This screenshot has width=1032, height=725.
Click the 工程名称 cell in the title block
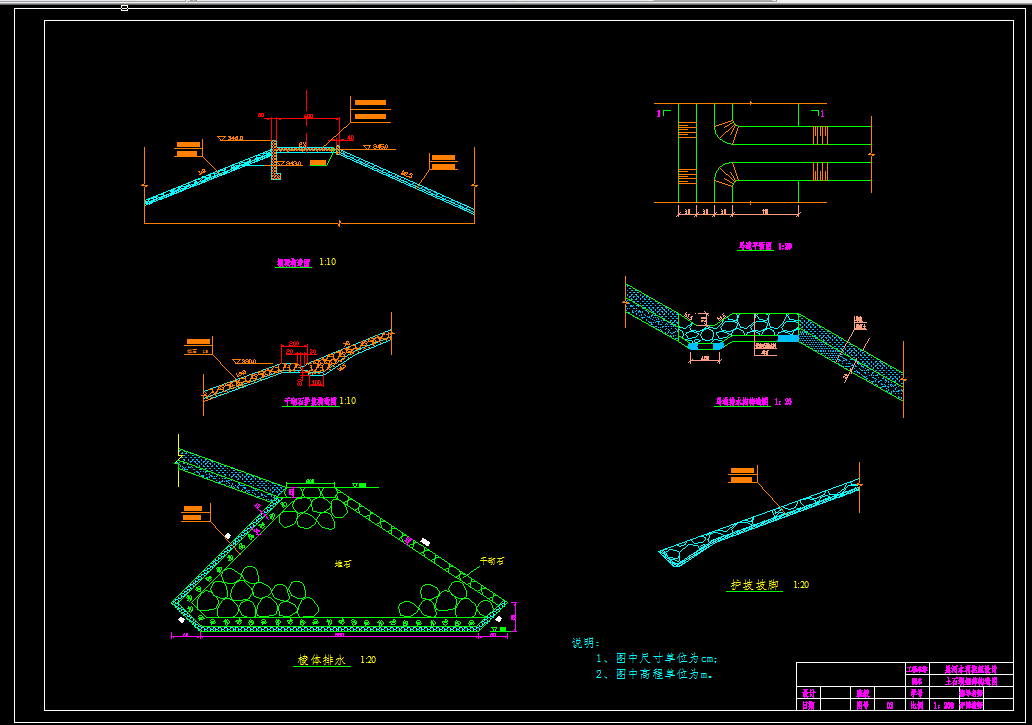coord(917,669)
